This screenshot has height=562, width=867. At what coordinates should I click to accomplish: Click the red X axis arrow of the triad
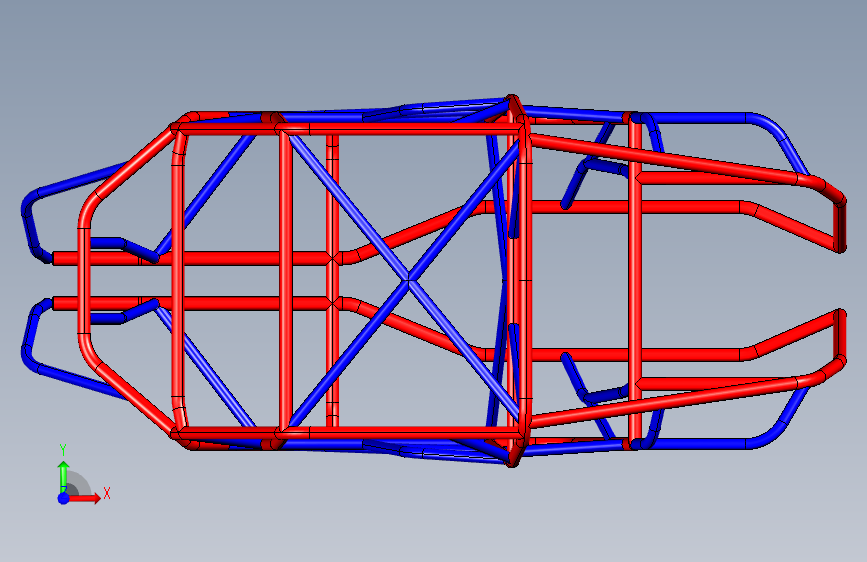coord(85,498)
